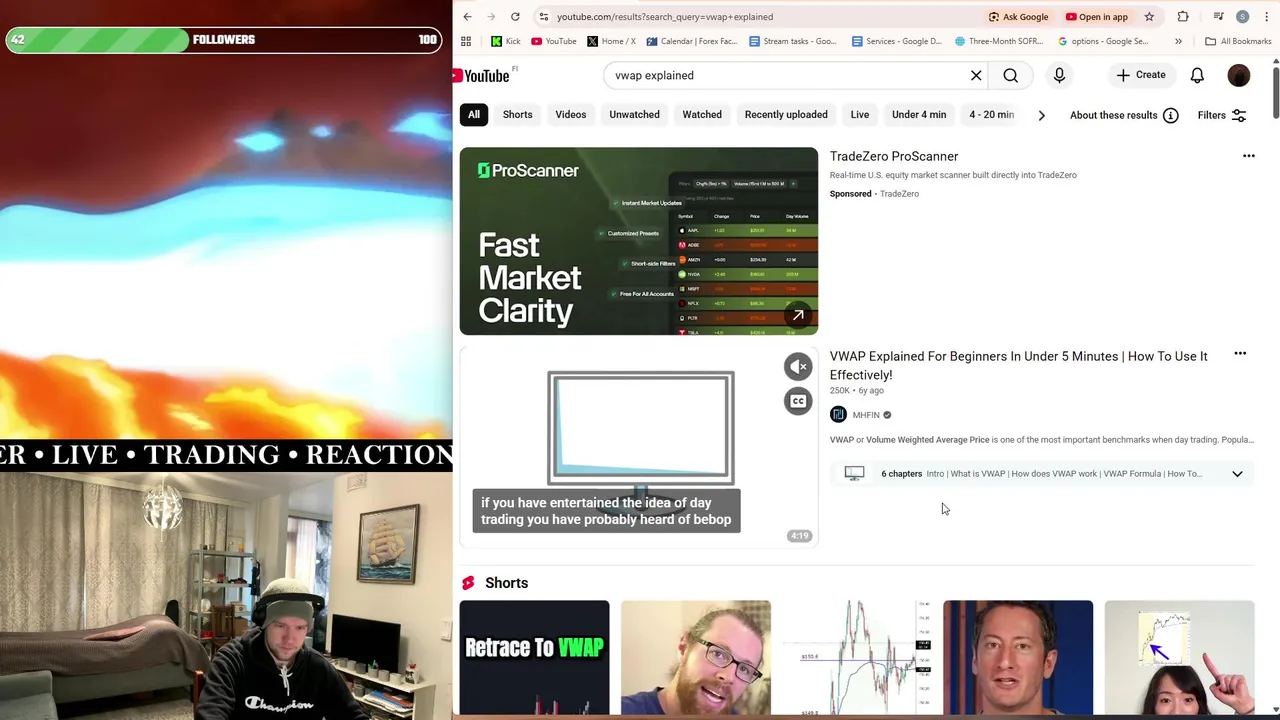Click the About these results info icon

tap(1171, 115)
